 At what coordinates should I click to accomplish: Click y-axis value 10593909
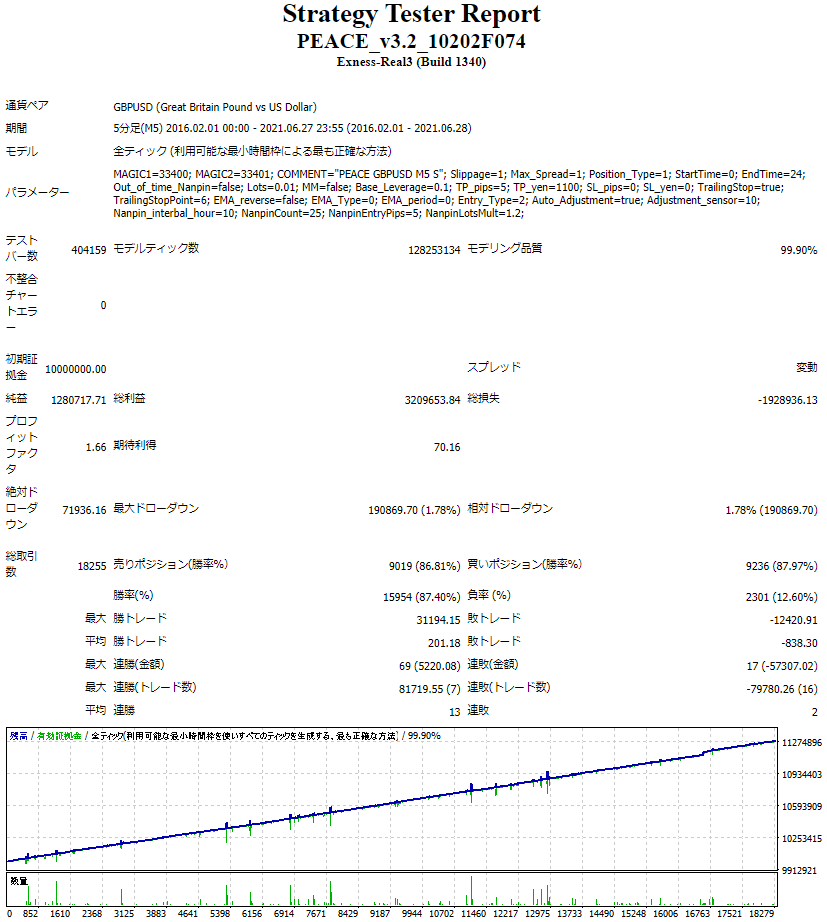801,807
